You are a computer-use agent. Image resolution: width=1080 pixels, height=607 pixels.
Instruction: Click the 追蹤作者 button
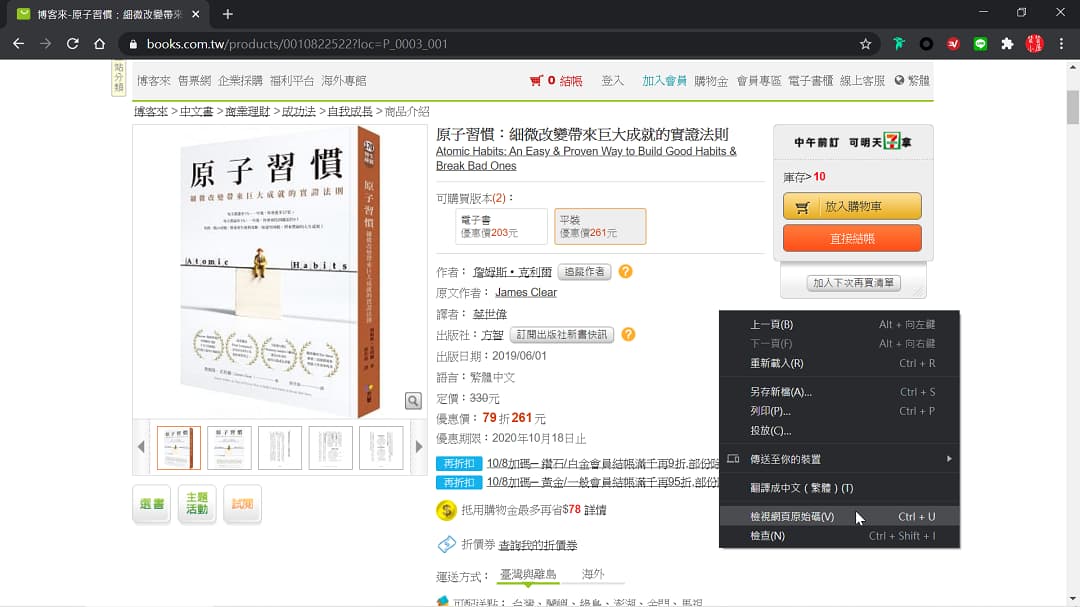click(x=584, y=271)
